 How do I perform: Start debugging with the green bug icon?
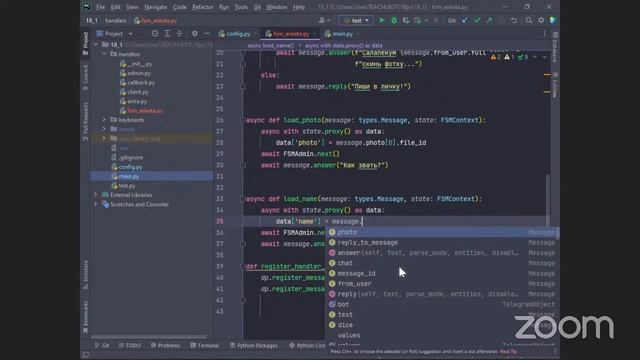coord(394,20)
